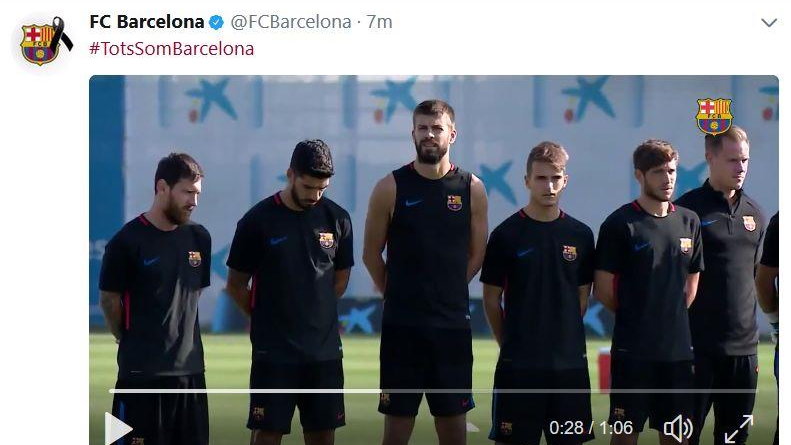Play the tweet video
The image size is (791, 445).
point(118,428)
